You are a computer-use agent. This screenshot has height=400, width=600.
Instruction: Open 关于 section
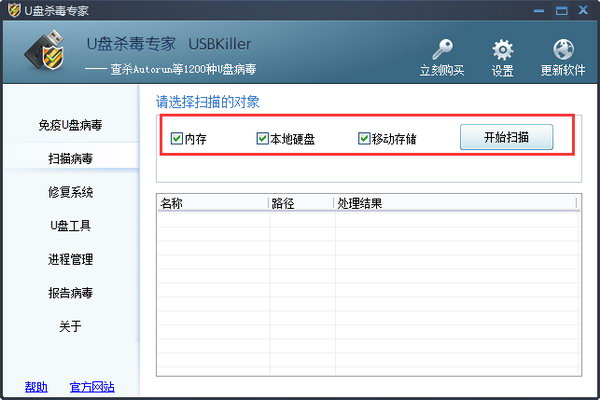click(70, 327)
